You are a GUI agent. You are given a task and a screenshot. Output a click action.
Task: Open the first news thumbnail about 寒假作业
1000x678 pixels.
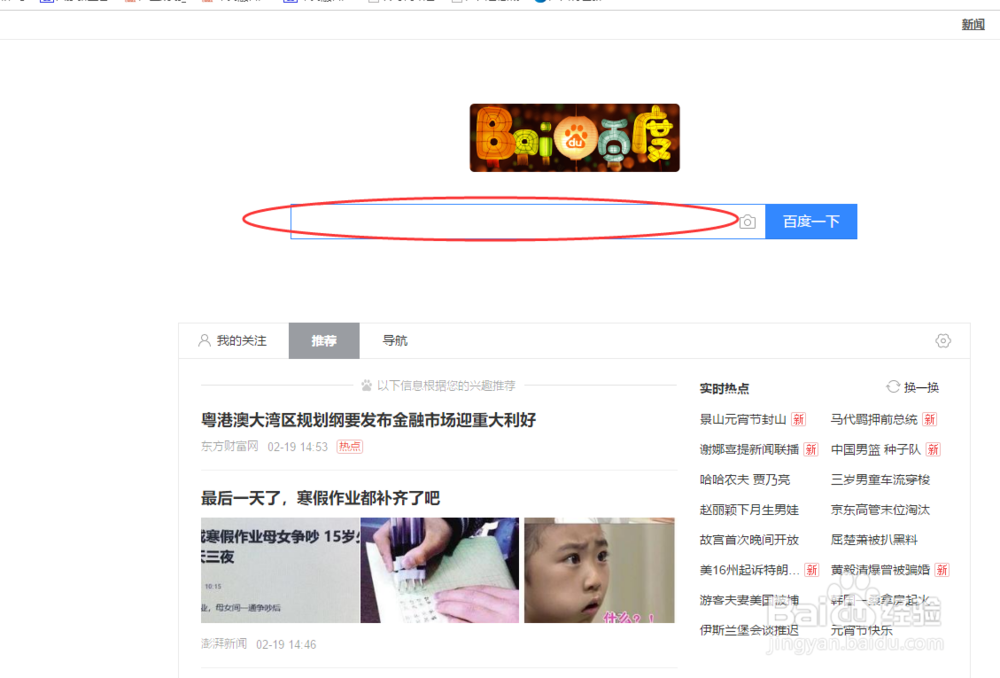pos(280,570)
